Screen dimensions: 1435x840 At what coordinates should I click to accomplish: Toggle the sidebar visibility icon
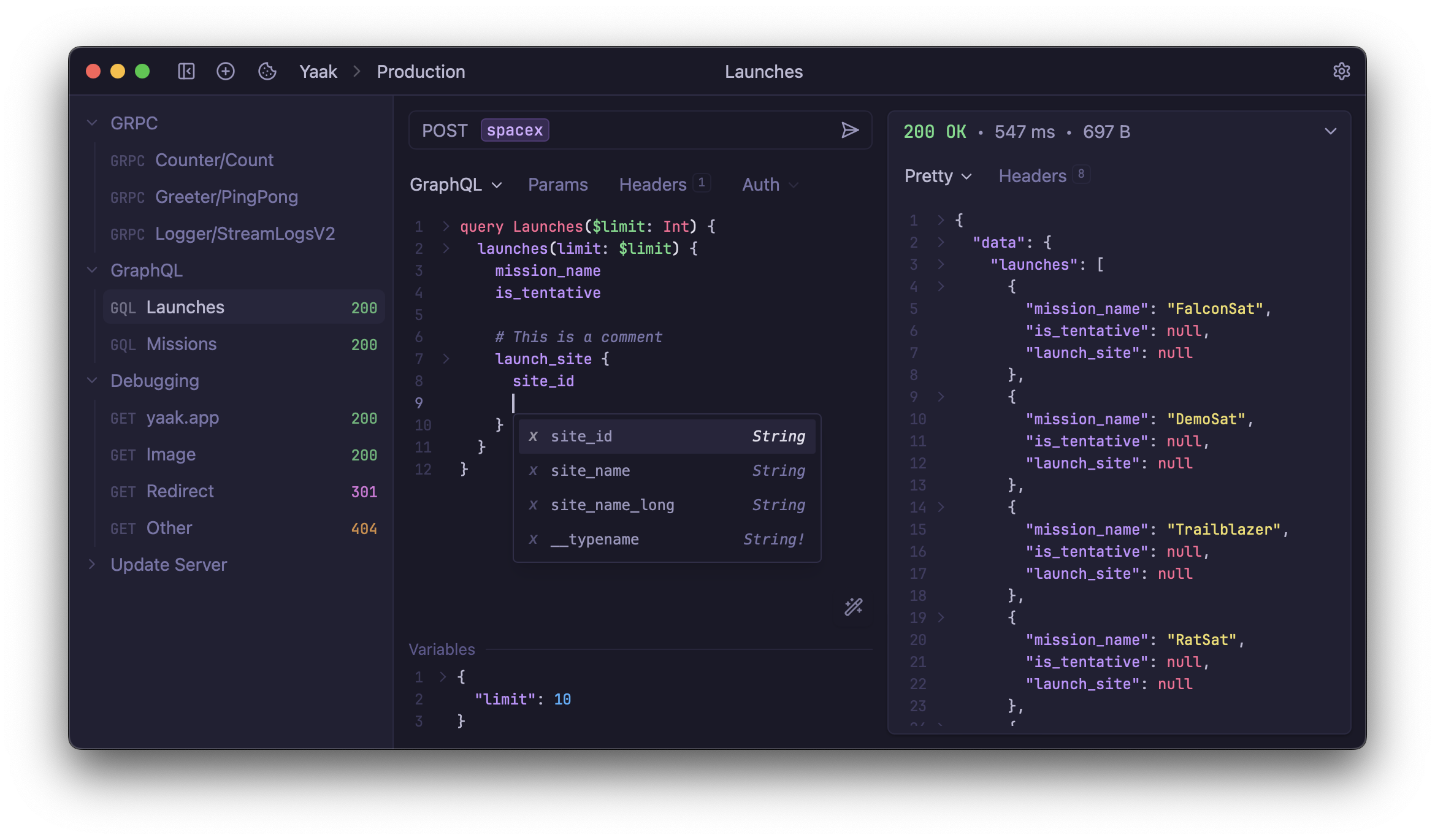coord(186,71)
